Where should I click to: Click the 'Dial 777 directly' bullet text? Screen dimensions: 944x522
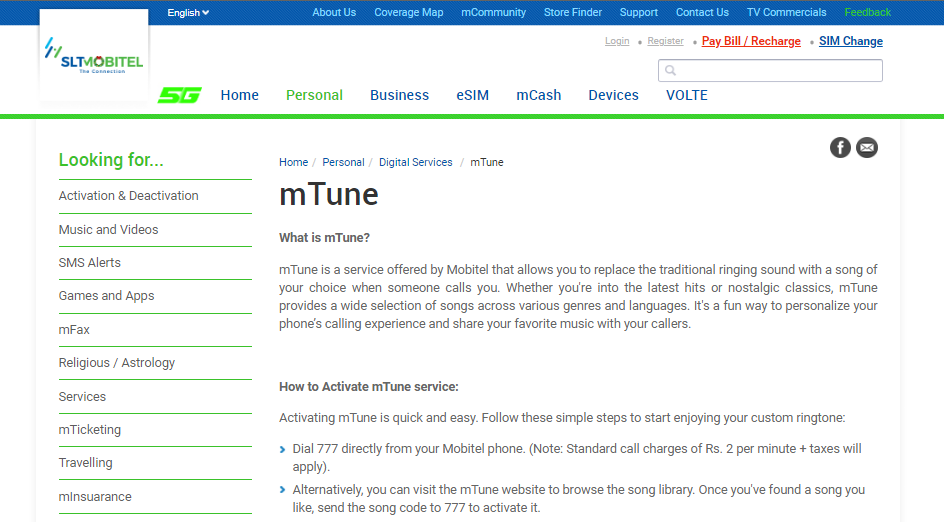pos(577,458)
